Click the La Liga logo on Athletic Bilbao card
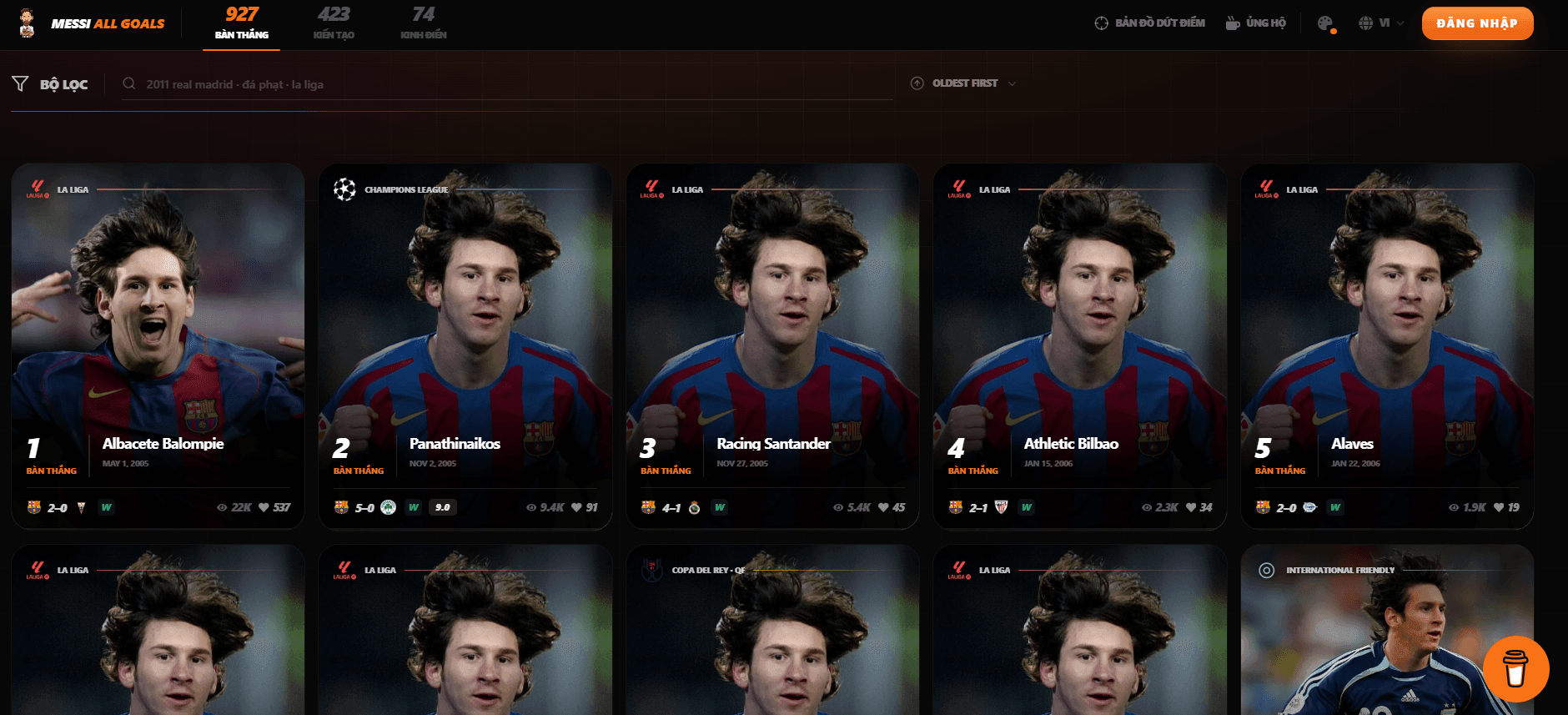Viewport: 1568px width, 715px height. coord(959,189)
